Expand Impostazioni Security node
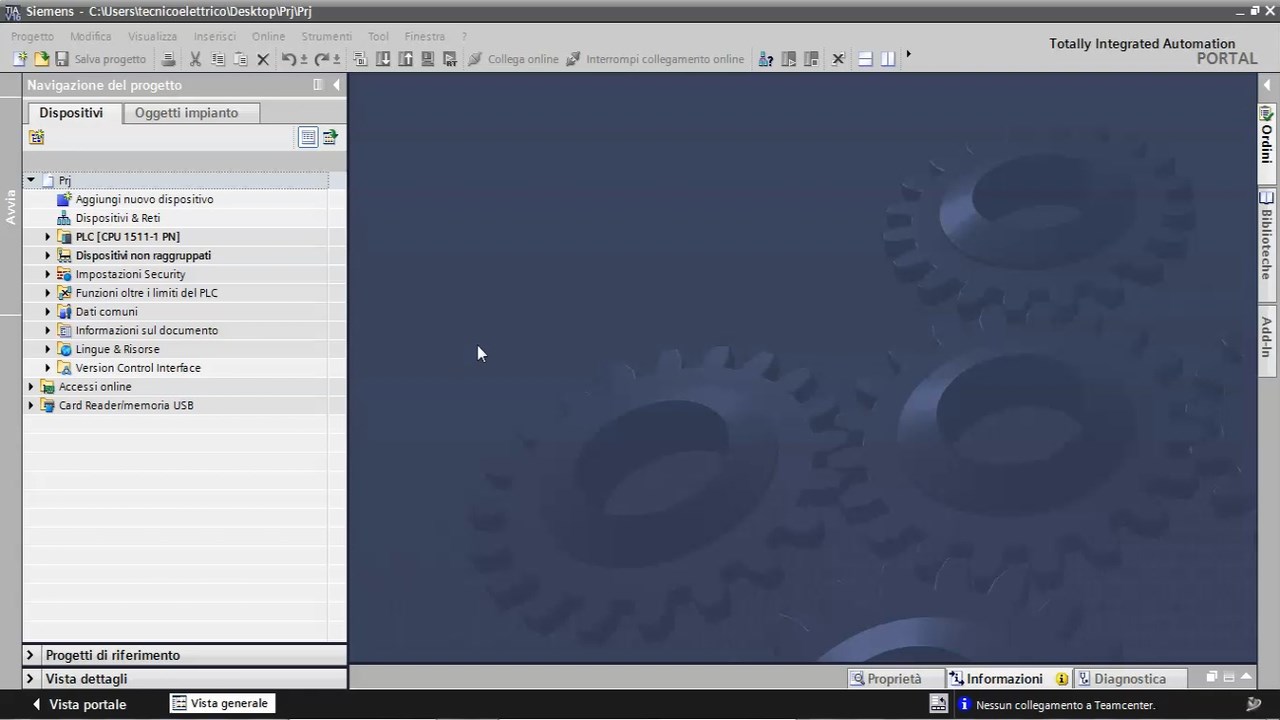 click(x=47, y=274)
